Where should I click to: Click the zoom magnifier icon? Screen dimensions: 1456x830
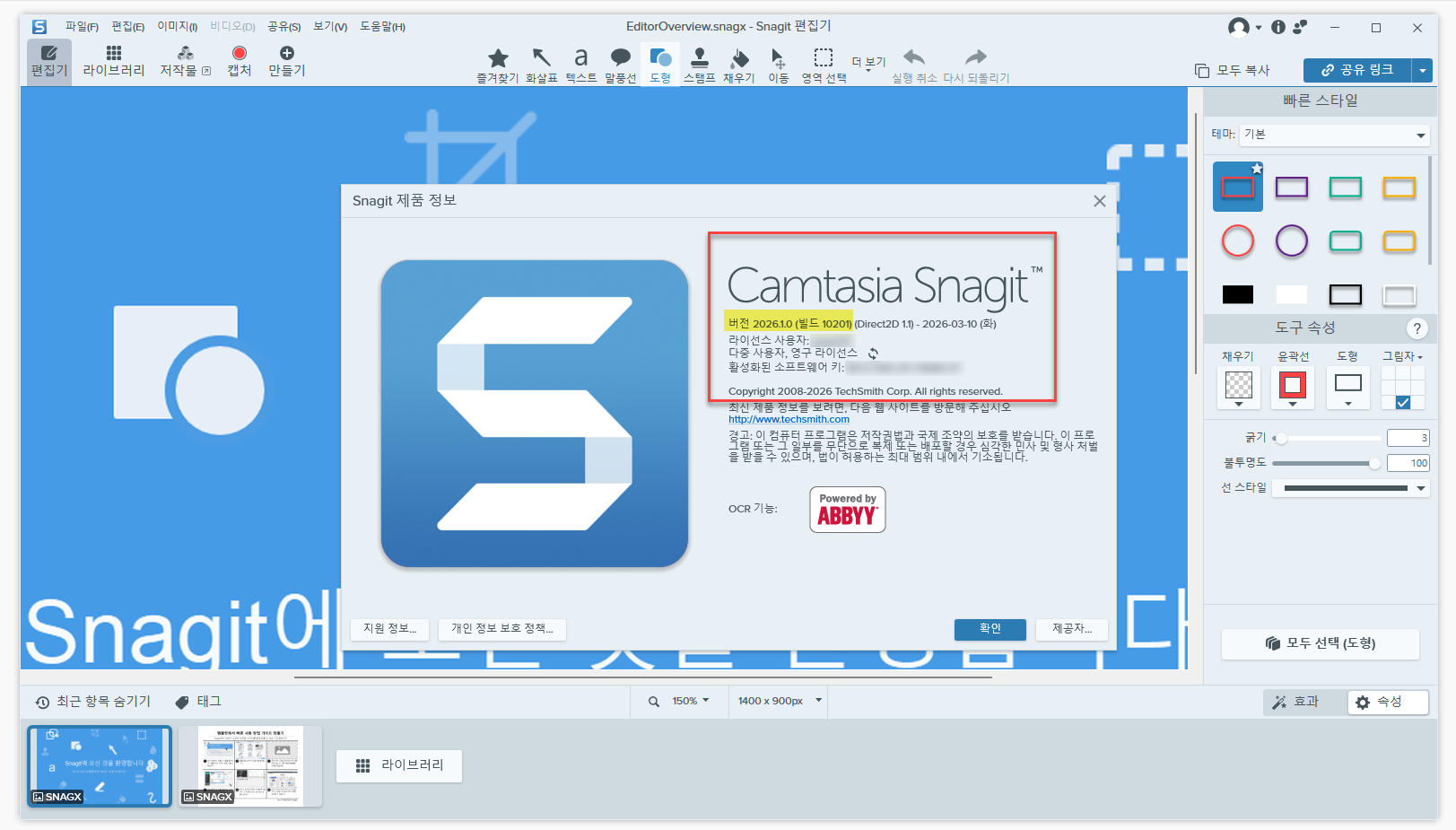654,702
